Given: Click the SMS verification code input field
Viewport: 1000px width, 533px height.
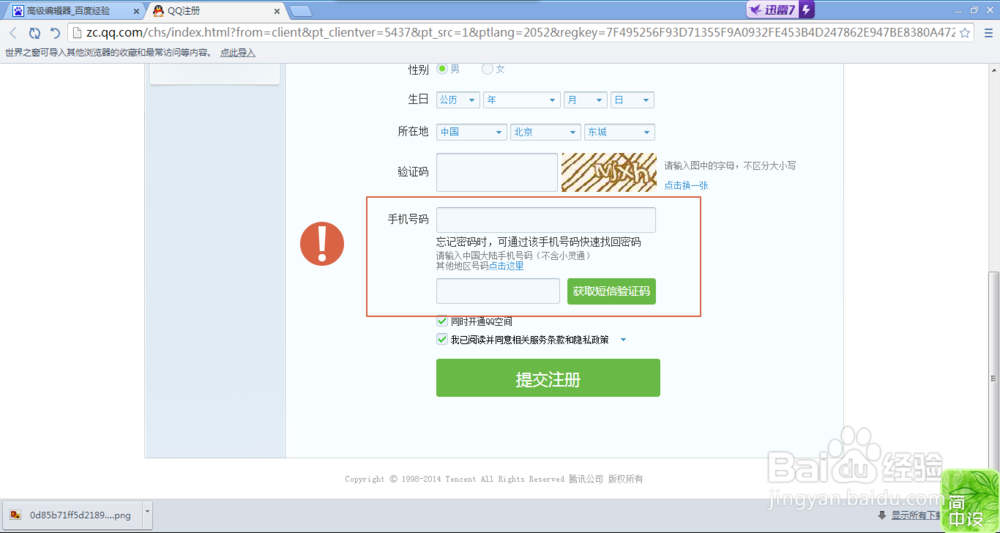Looking at the screenshot, I should [498, 291].
